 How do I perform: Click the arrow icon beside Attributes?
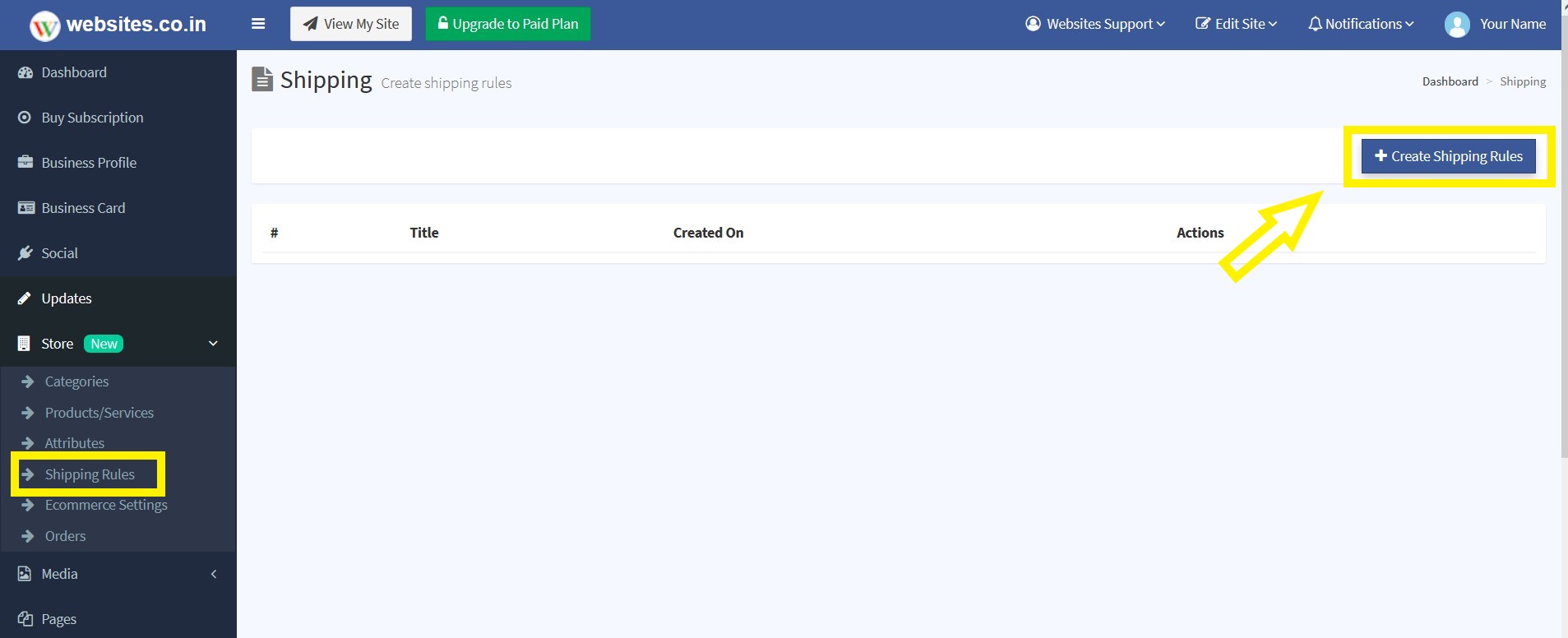[28, 443]
